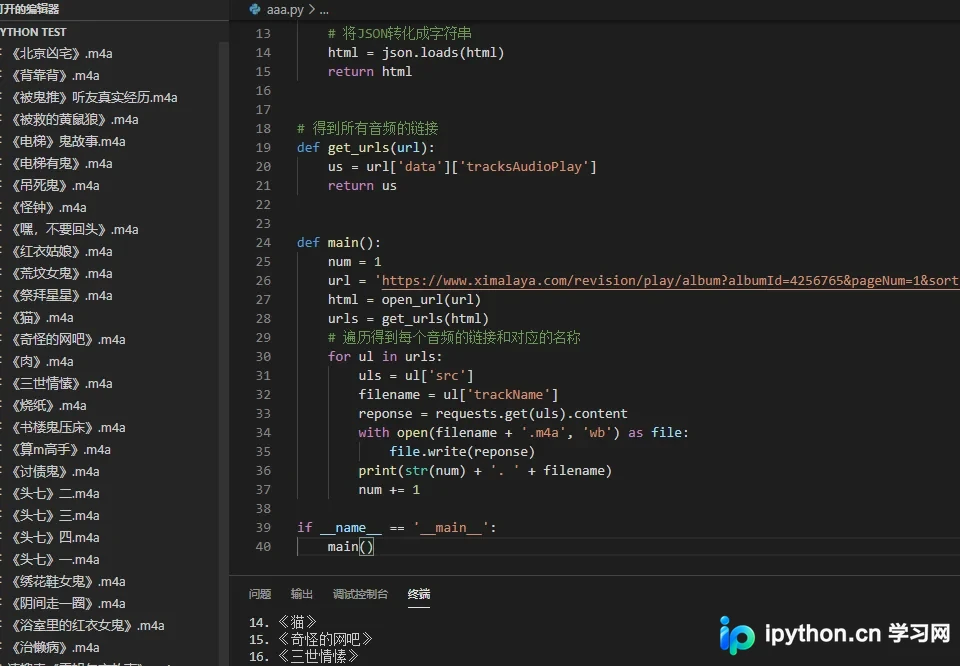
Task: Open 《猫》.m4a file
Action: point(42,318)
